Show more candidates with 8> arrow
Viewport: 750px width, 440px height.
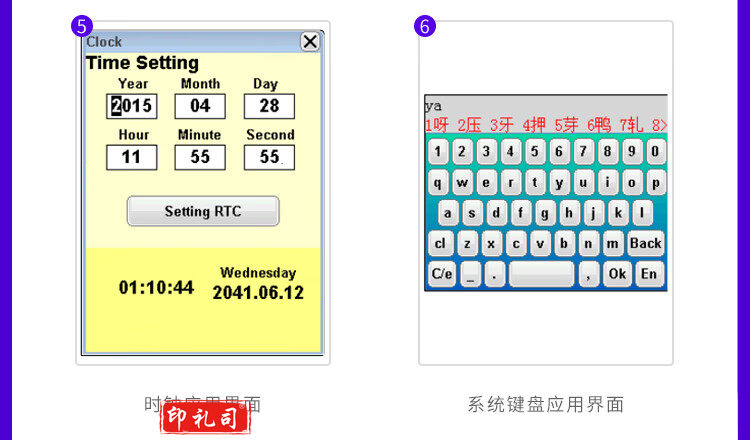coord(659,125)
